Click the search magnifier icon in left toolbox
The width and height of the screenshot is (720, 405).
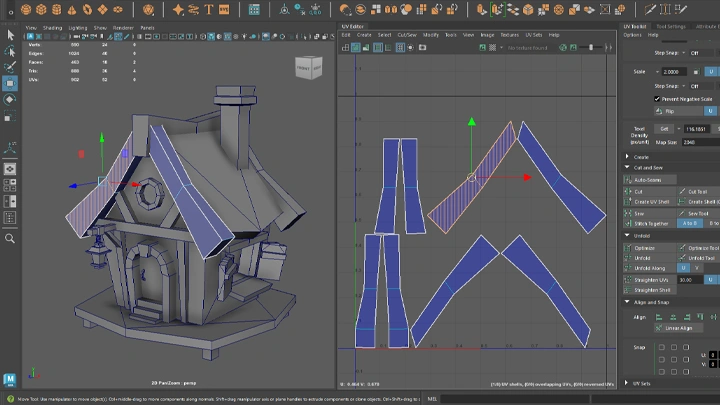(10, 239)
